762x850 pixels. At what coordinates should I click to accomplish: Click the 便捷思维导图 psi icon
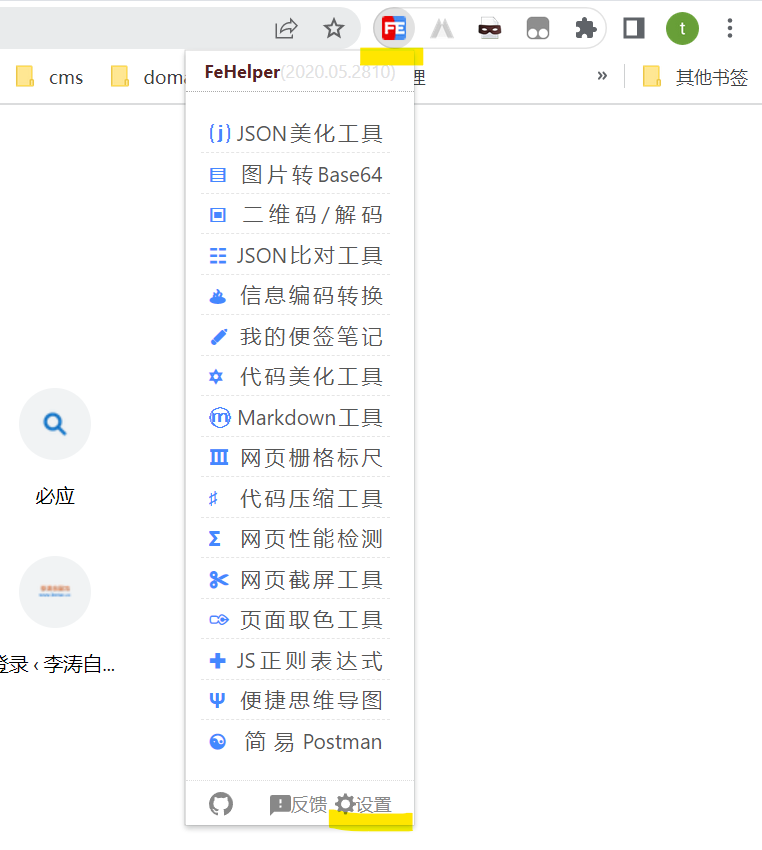click(217, 700)
